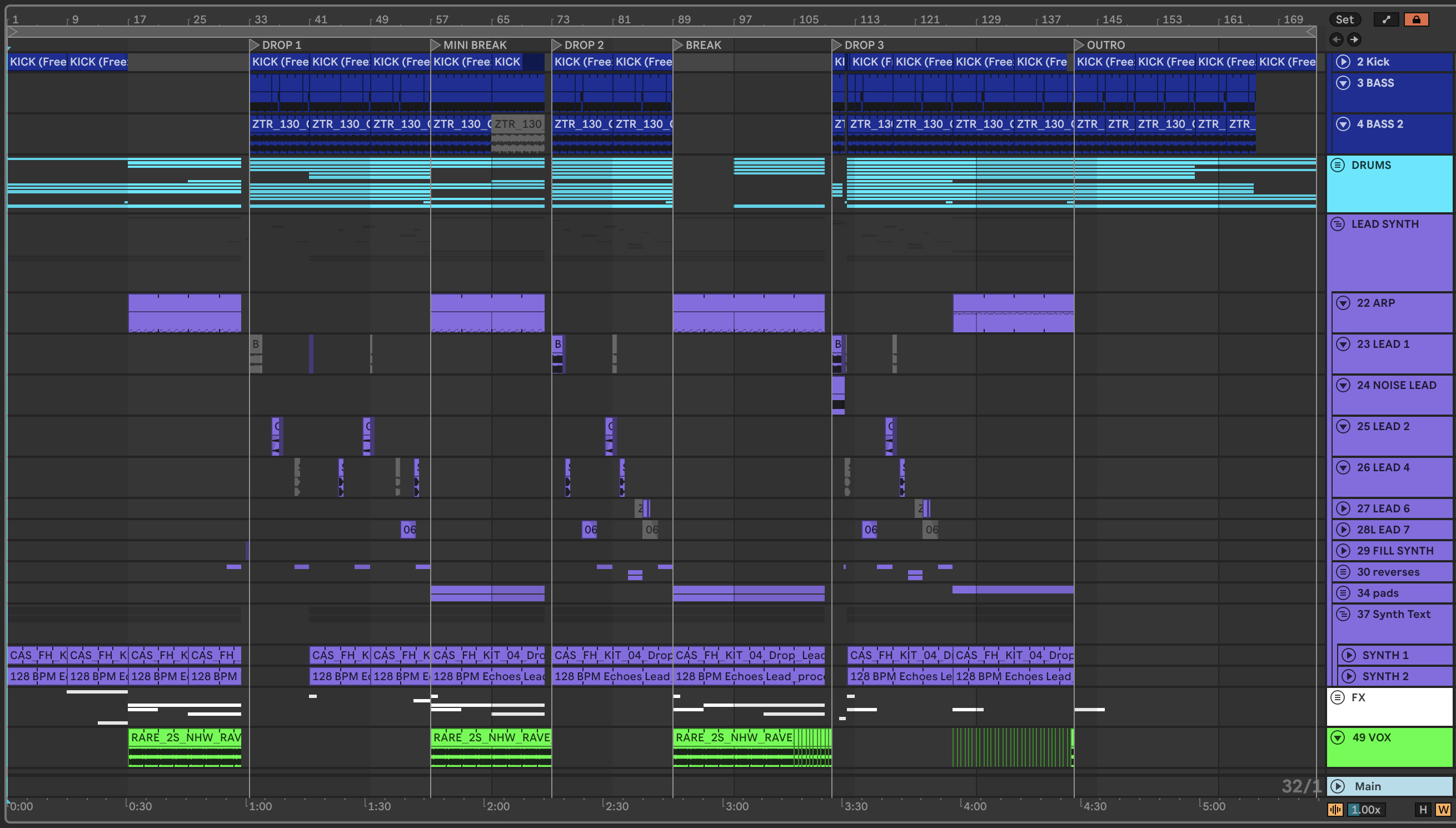Jump to next locator arrow

coord(1354,39)
